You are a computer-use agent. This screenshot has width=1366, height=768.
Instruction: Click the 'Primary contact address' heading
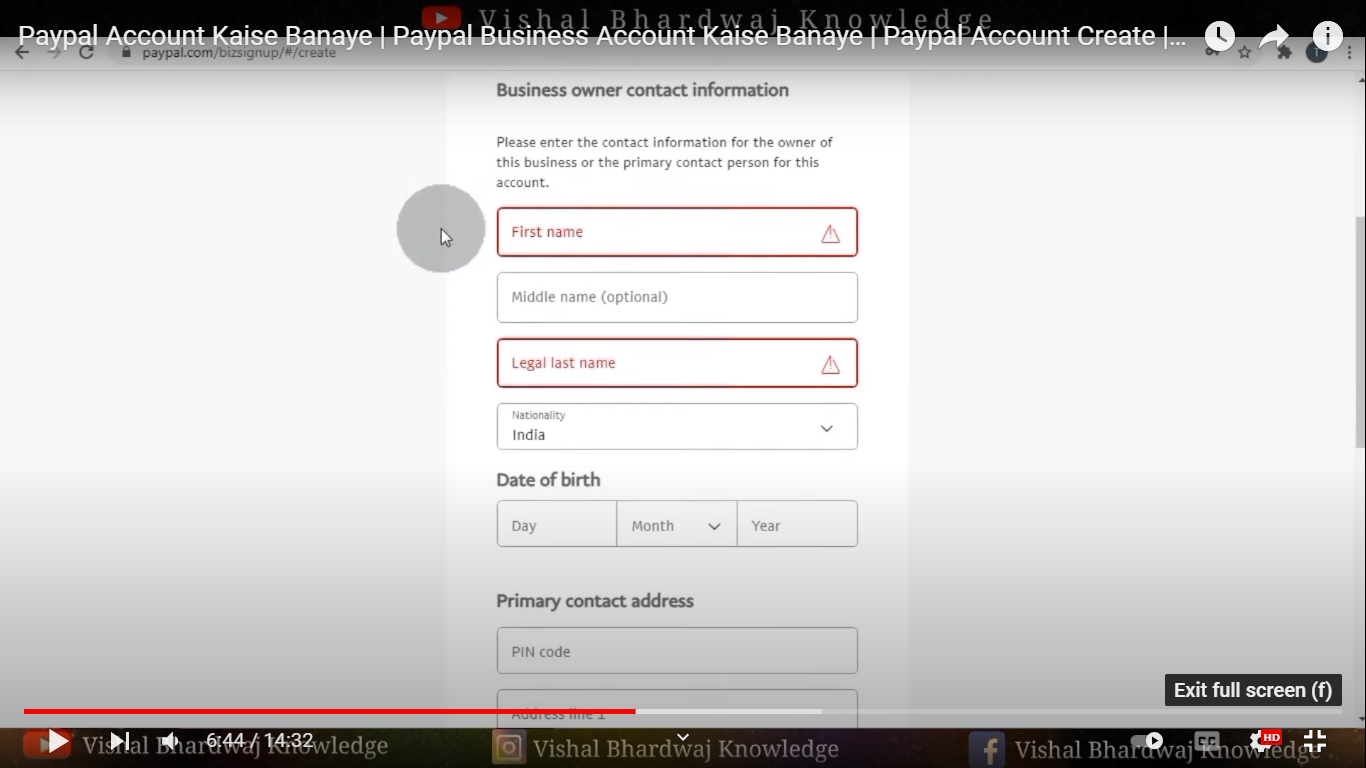pos(595,601)
